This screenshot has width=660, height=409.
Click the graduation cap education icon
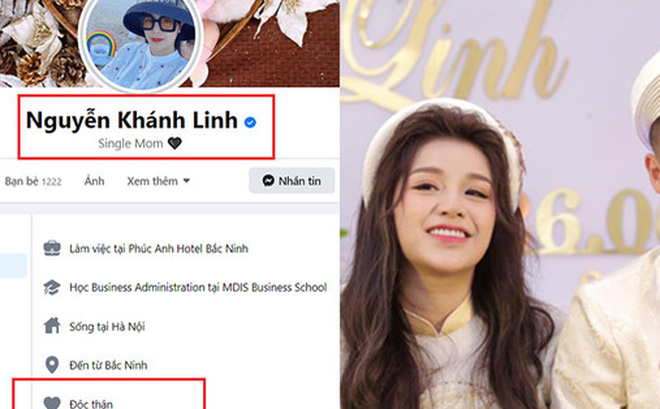click(x=52, y=287)
